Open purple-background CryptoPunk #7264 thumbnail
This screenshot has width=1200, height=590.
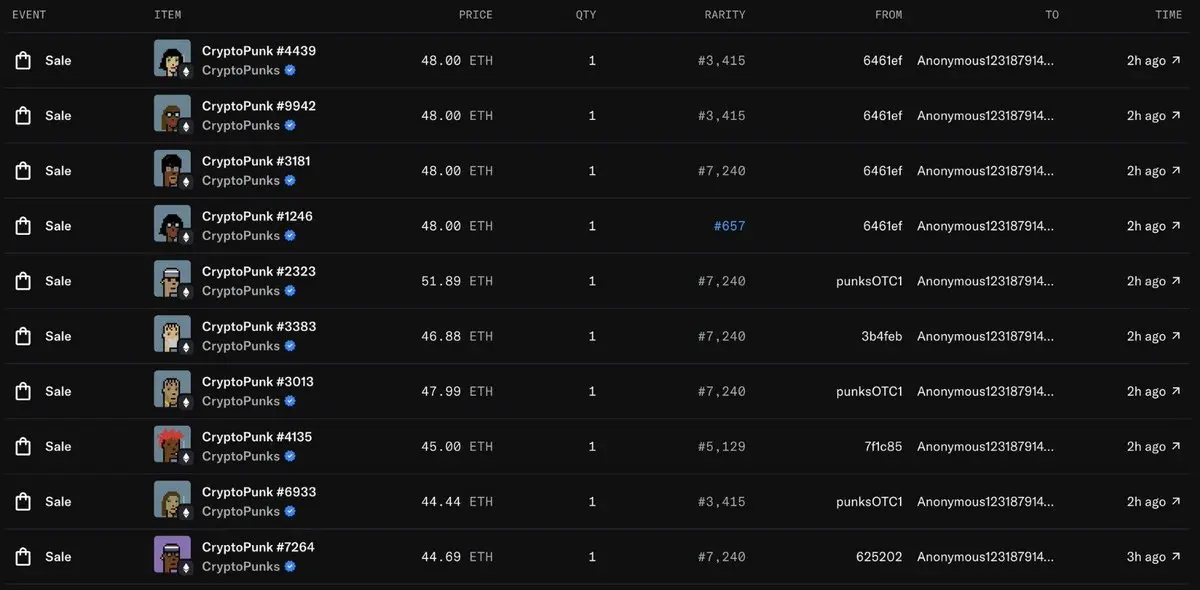click(173, 555)
